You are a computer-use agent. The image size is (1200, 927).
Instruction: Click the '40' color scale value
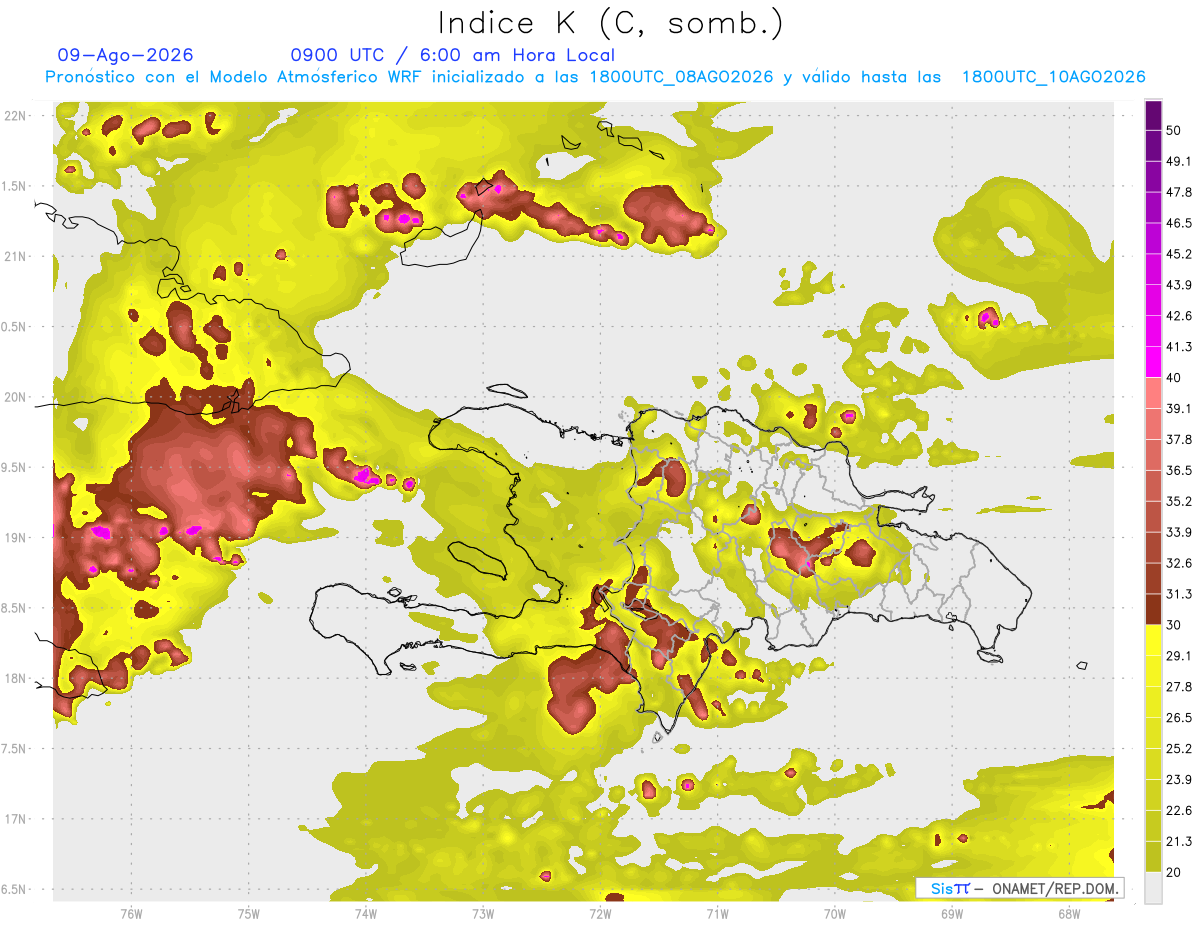tap(1175, 378)
